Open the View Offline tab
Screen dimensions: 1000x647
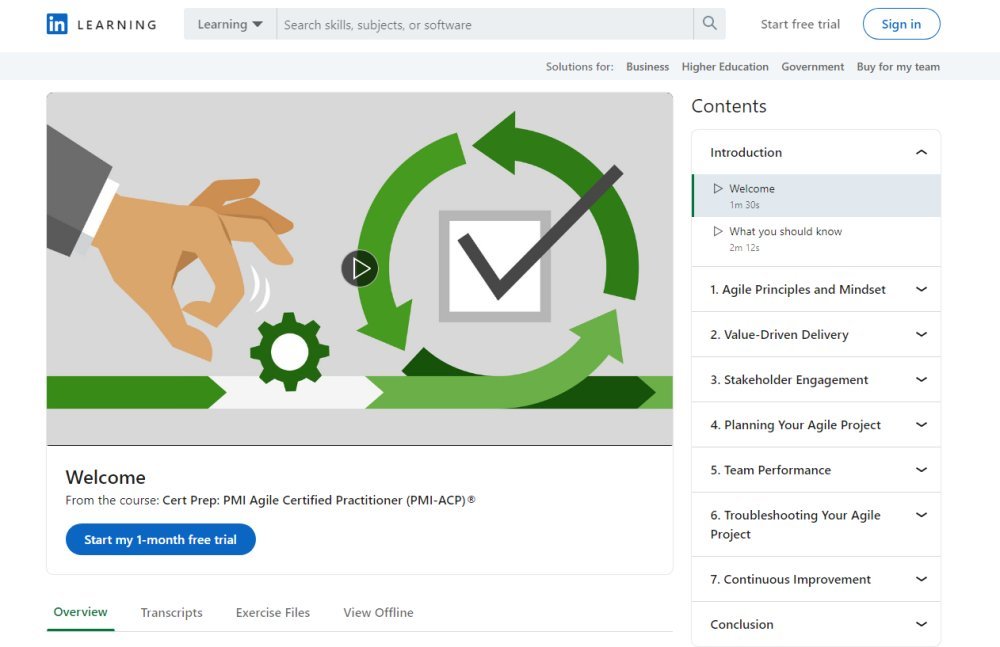tap(378, 613)
